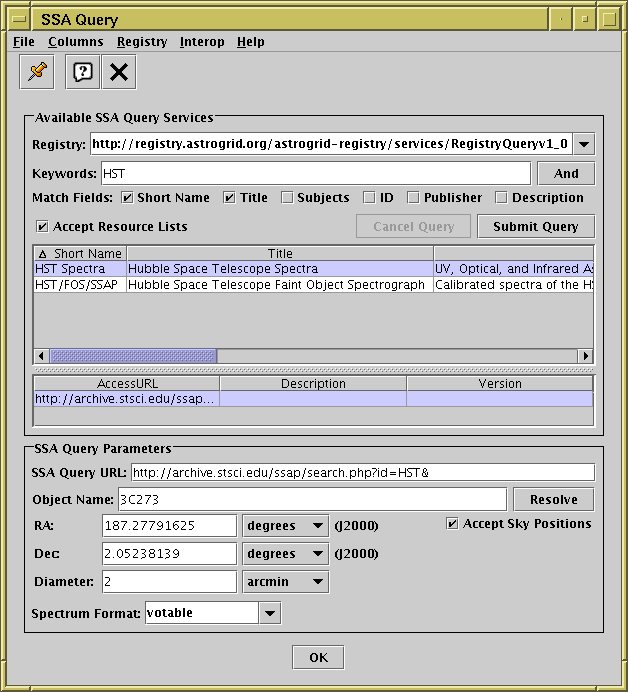Open the Diameter arcmin units dropdown
The height and width of the screenshot is (692, 628).
(x=286, y=582)
